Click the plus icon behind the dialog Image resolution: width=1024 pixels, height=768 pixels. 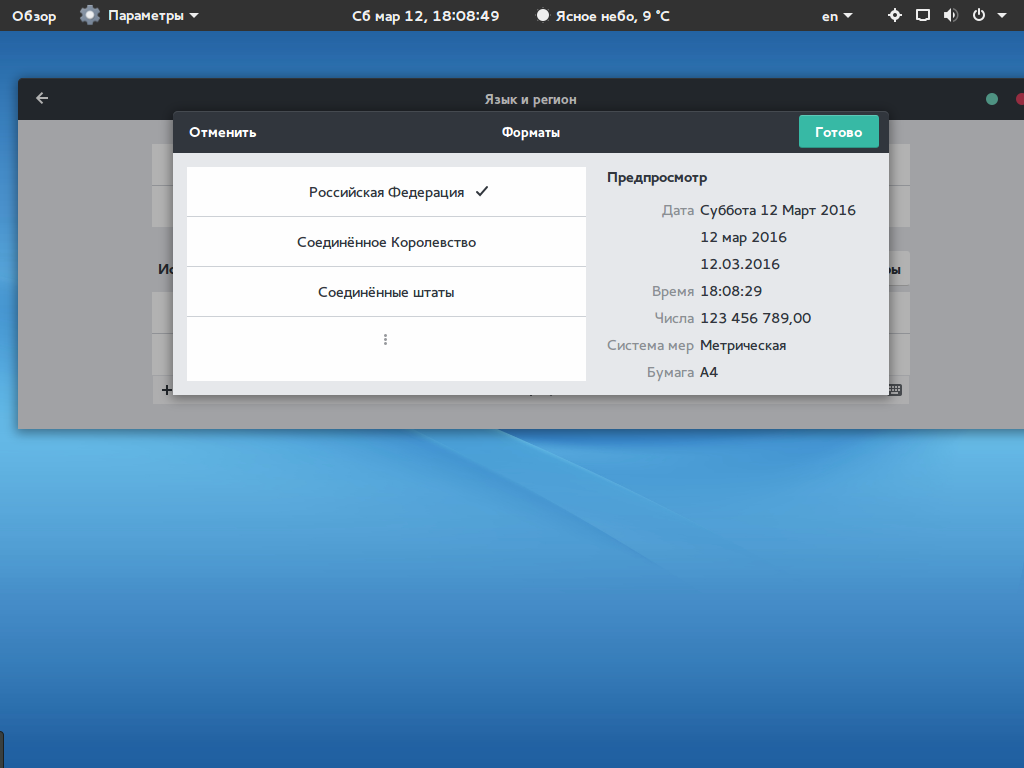coord(167,390)
